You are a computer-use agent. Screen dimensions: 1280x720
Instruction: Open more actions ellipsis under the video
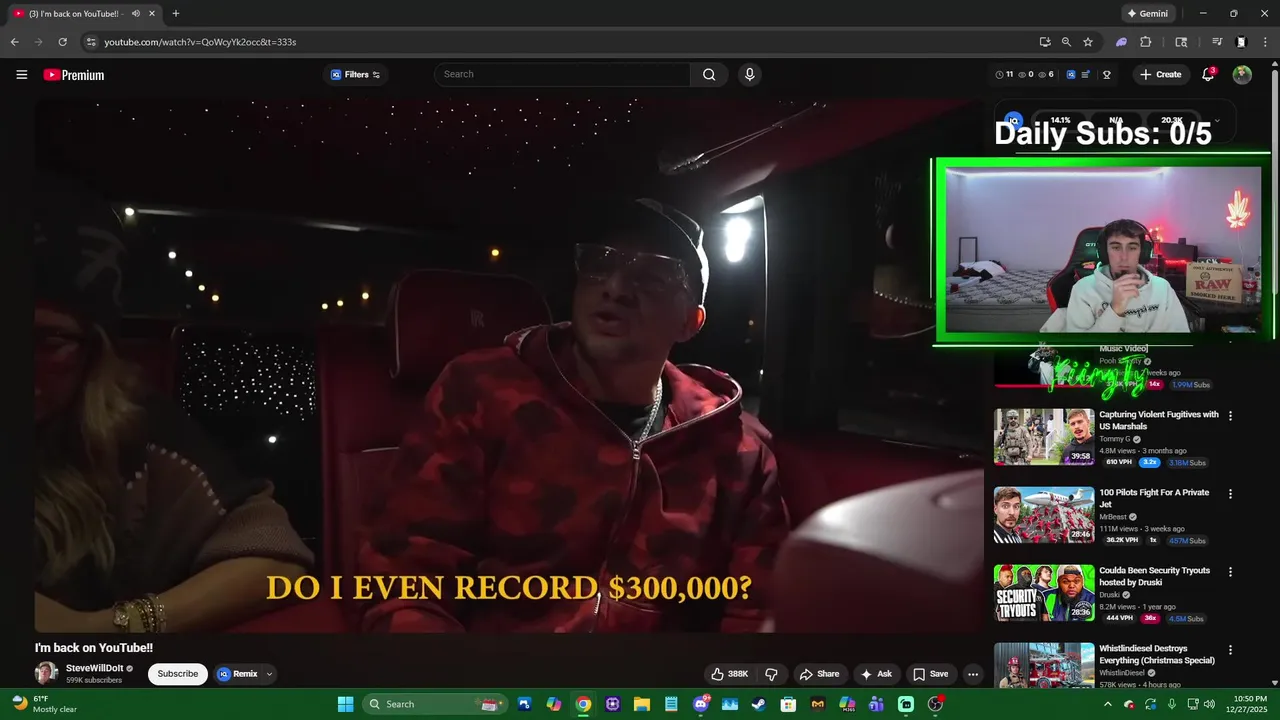[973, 674]
